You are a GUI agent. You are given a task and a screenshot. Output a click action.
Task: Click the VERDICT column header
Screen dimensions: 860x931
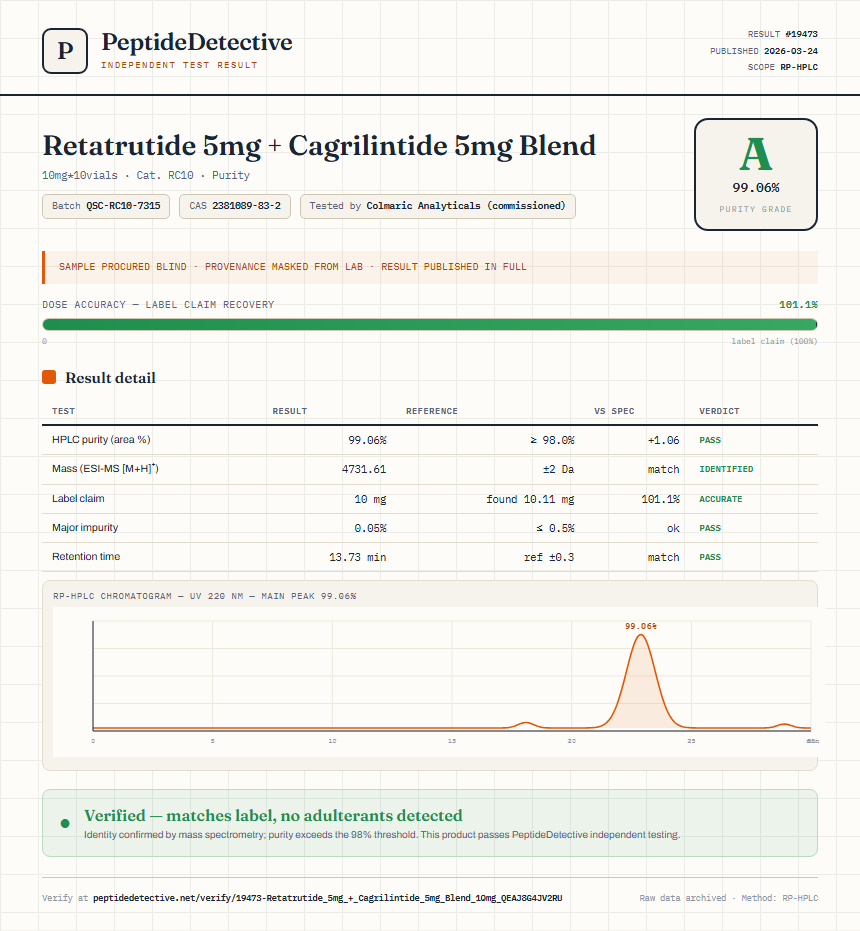(719, 411)
